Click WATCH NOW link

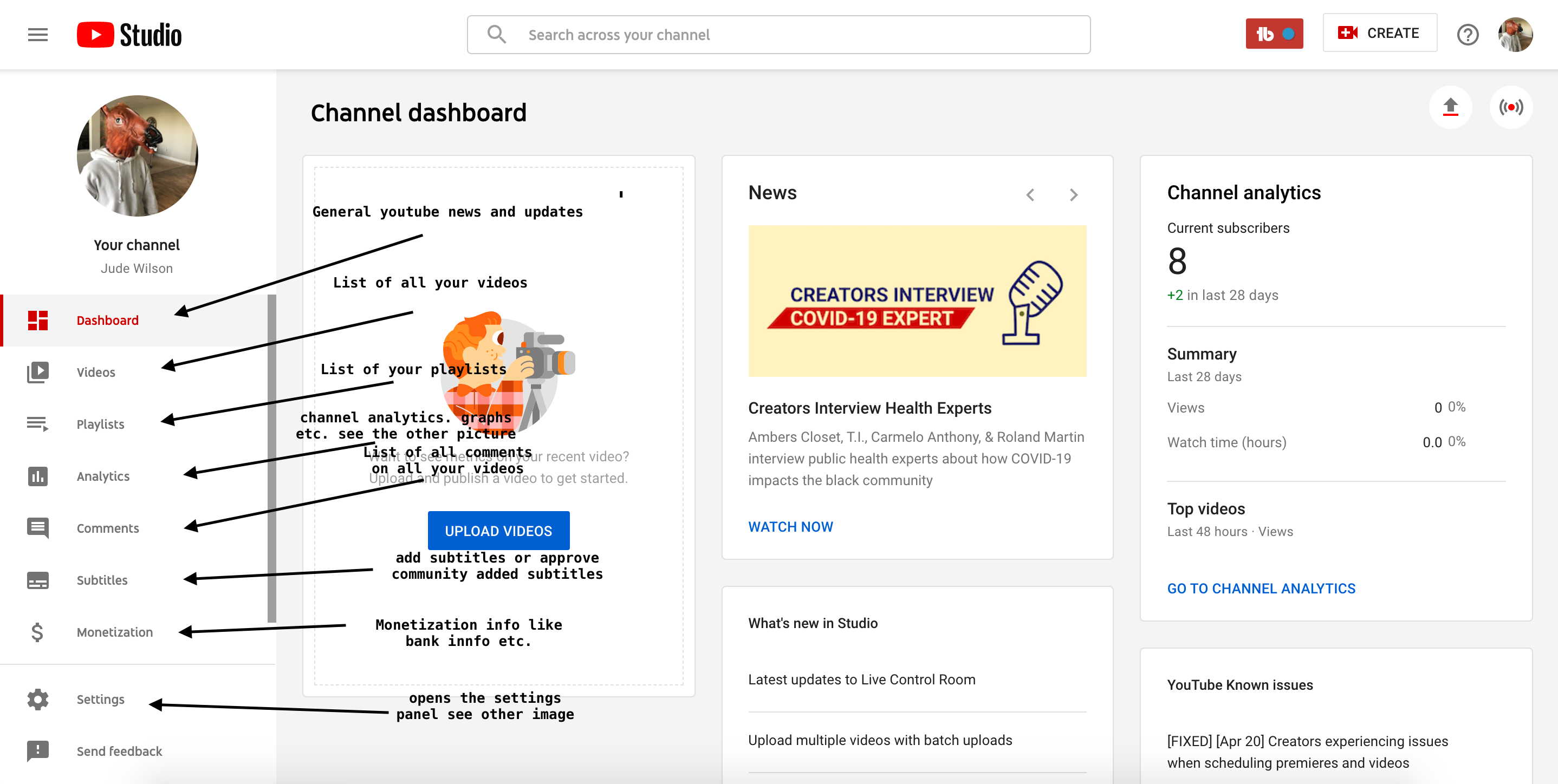(790, 526)
